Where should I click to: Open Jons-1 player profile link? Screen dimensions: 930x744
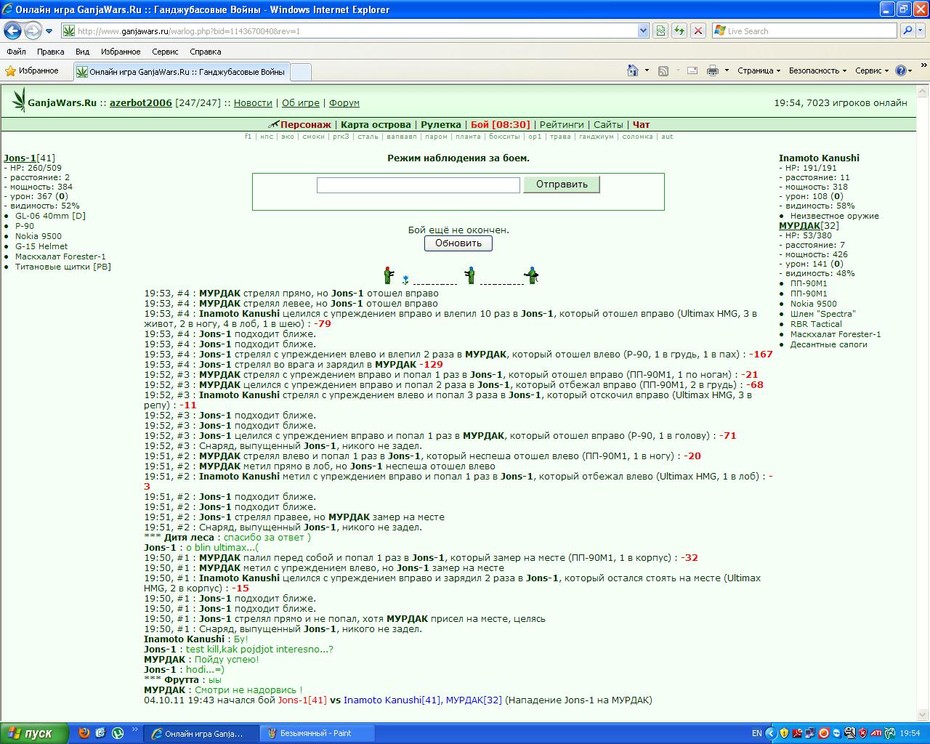coord(20,158)
